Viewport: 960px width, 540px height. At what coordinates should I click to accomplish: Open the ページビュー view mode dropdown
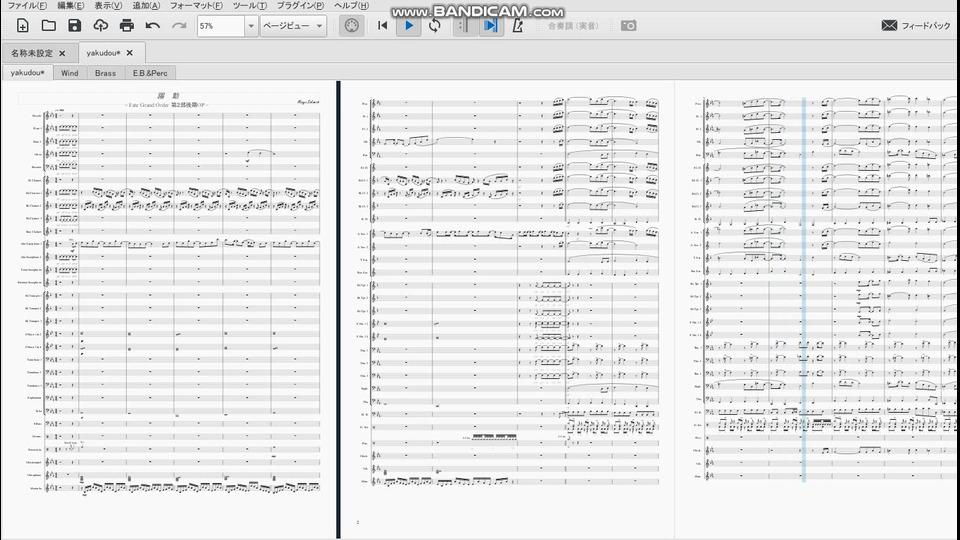pos(293,26)
